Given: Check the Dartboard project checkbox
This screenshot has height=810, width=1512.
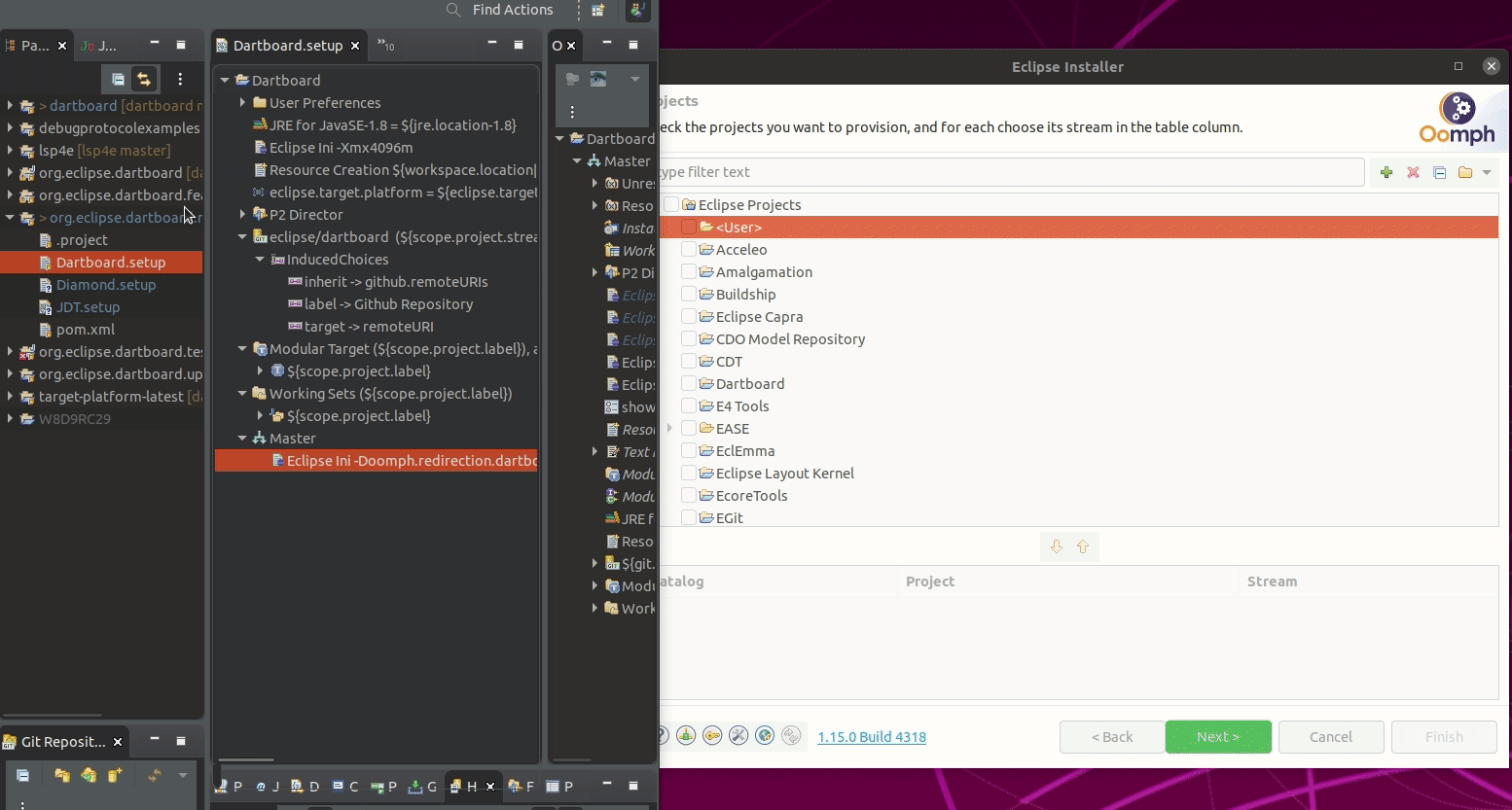Looking at the screenshot, I should [689, 384].
